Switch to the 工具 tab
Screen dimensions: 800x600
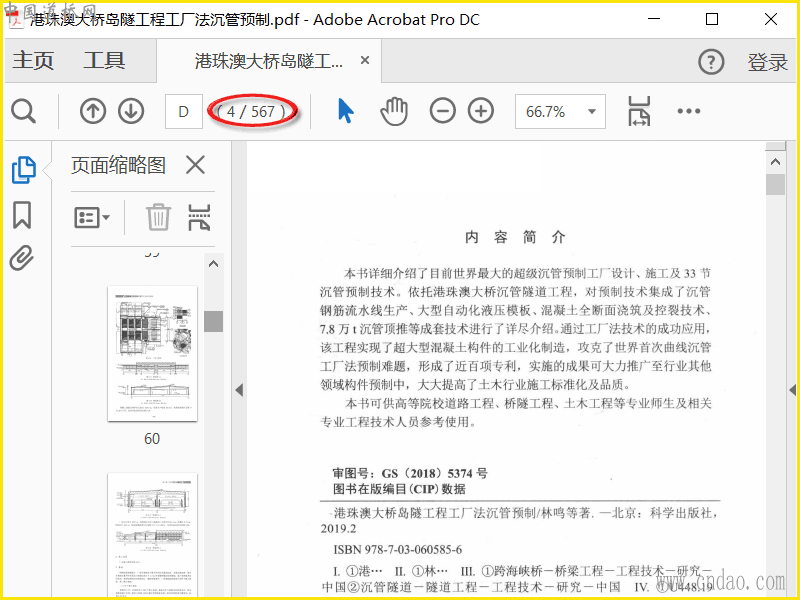tap(105, 61)
